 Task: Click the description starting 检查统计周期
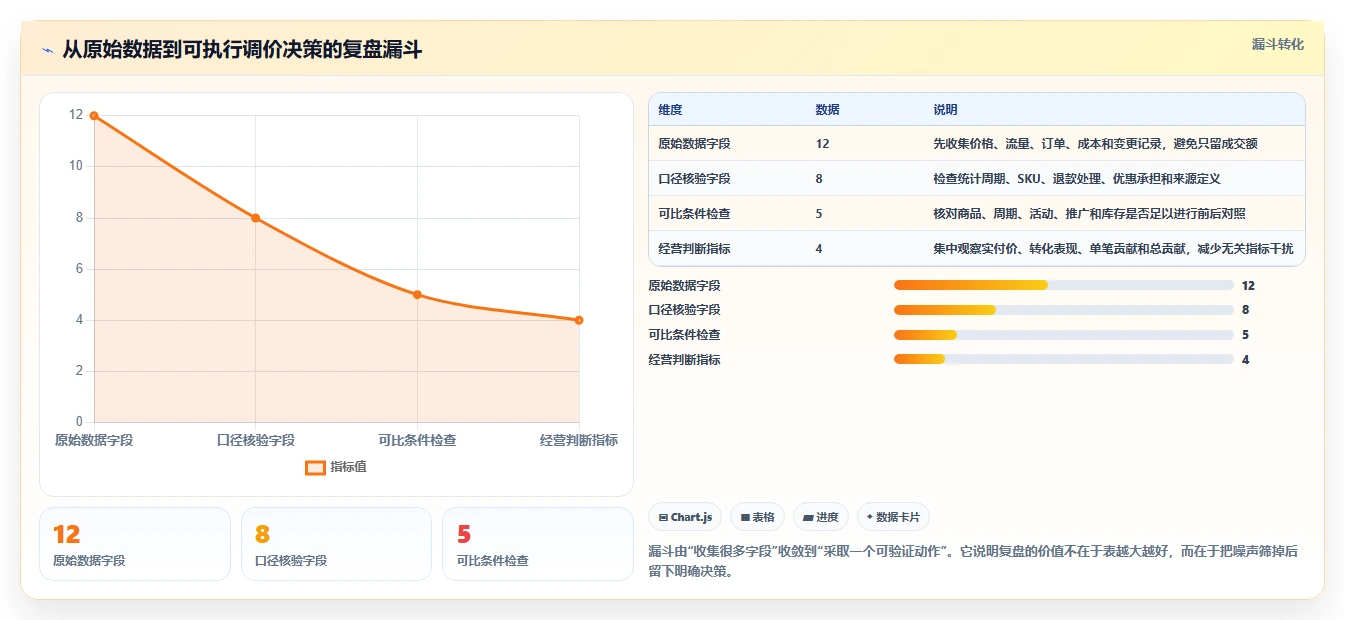point(1077,179)
